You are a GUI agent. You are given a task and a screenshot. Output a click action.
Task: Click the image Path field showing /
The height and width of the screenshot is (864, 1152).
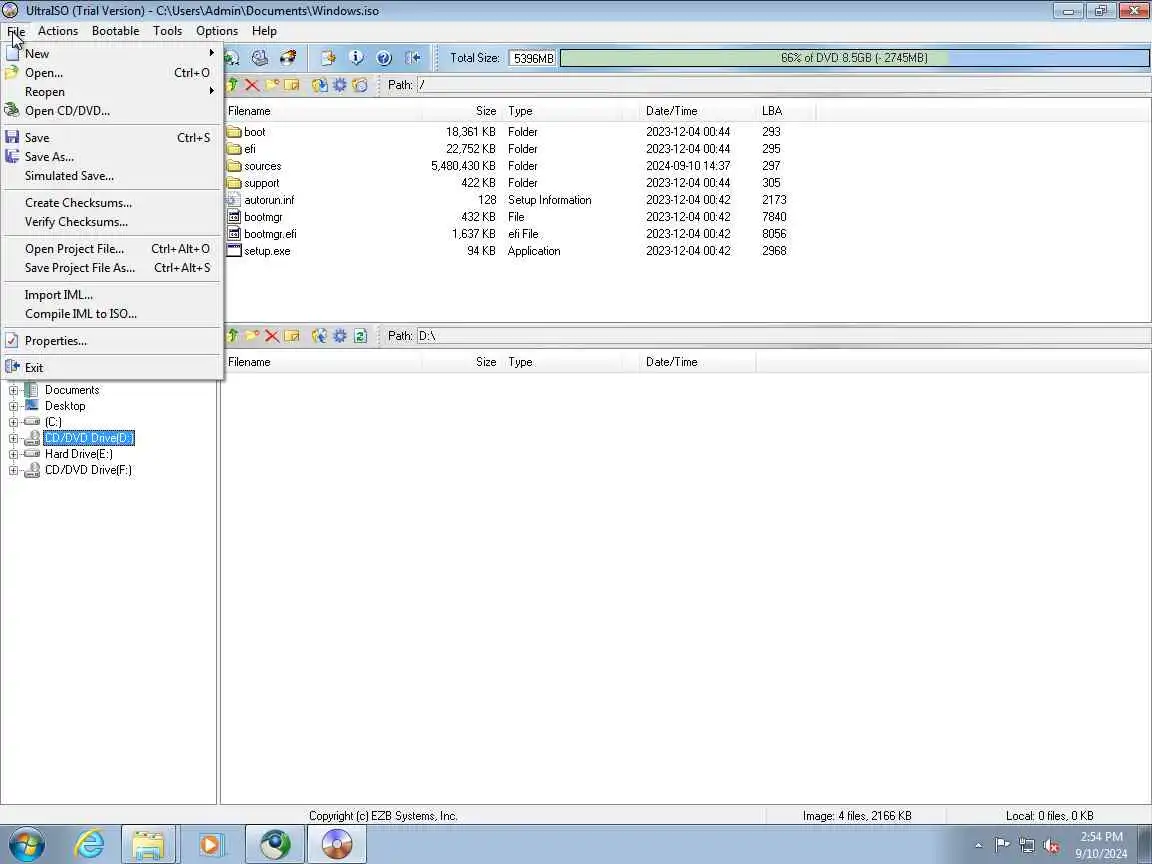pos(783,85)
